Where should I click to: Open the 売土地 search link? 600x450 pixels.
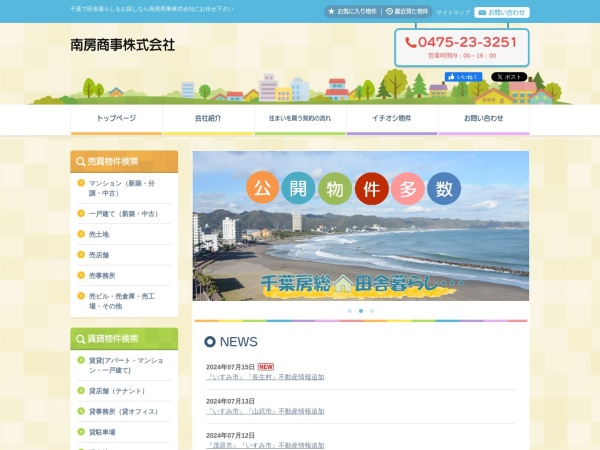coord(99,234)
